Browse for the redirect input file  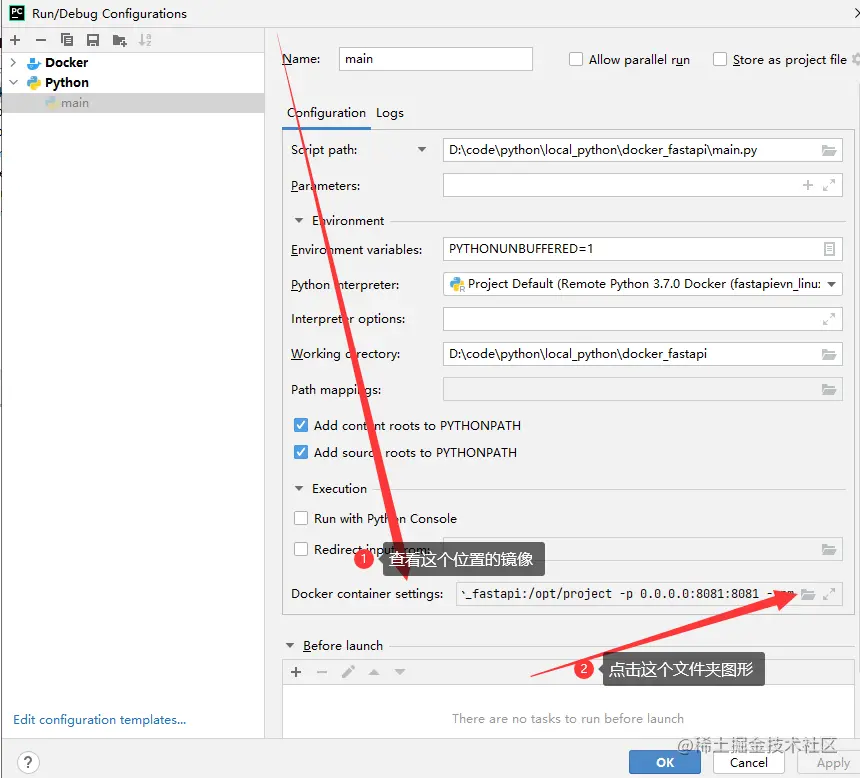pos(829,549)
